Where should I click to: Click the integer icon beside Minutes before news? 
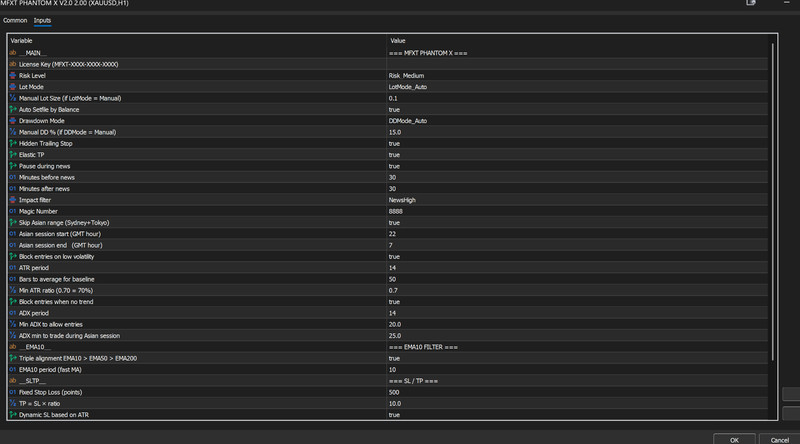13,177
